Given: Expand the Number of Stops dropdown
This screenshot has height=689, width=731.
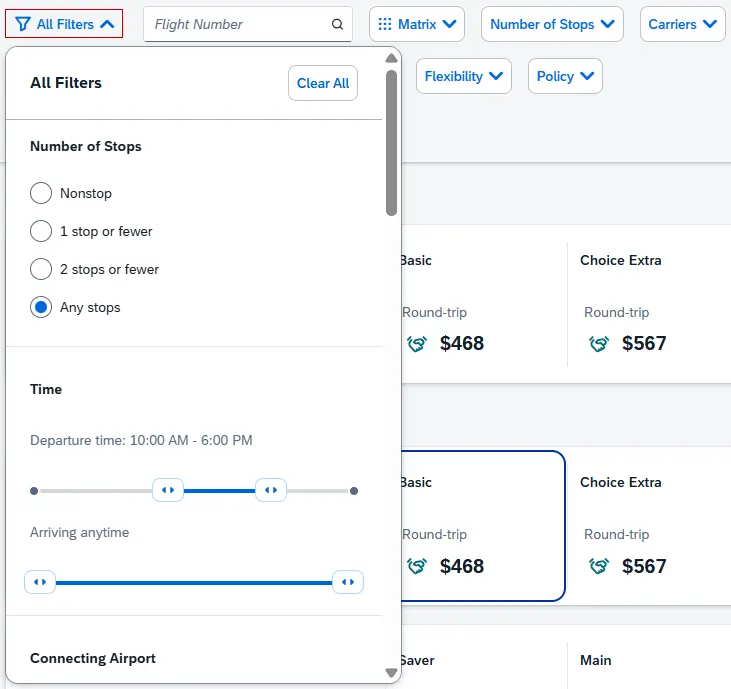Looking at the screenshot, I should click(552, 24).
